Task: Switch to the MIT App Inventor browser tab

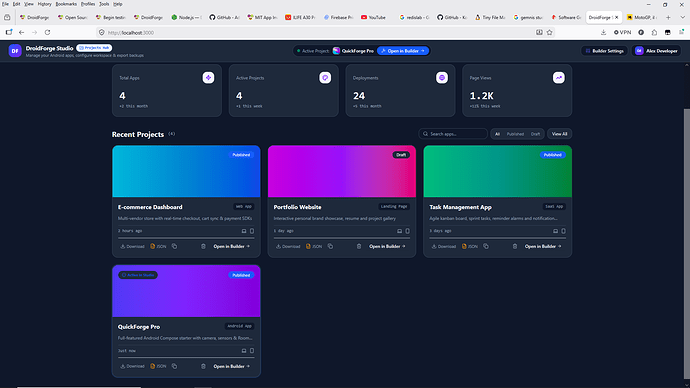Action: 262,18
